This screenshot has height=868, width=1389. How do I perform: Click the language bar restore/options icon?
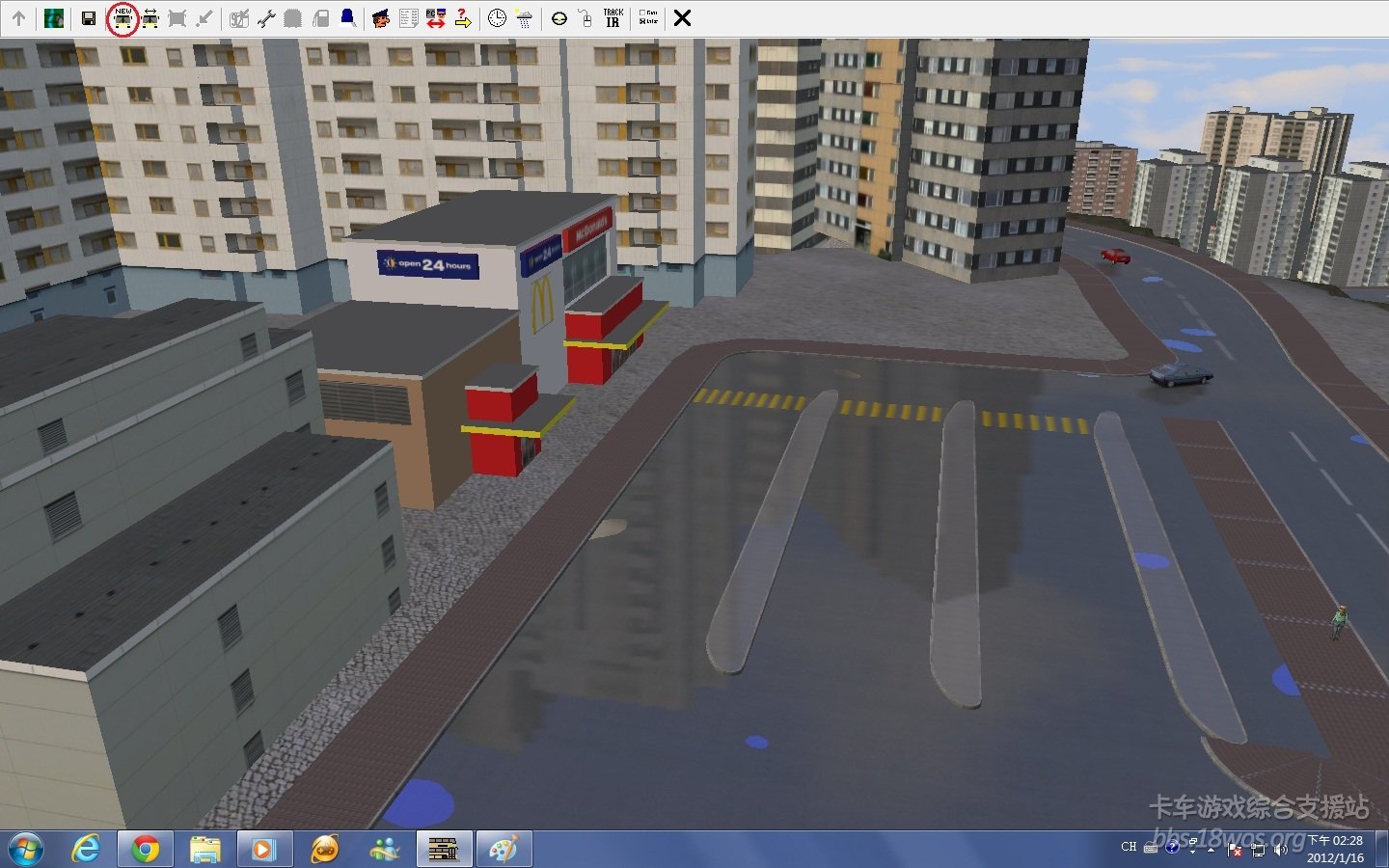[1193, 843]
